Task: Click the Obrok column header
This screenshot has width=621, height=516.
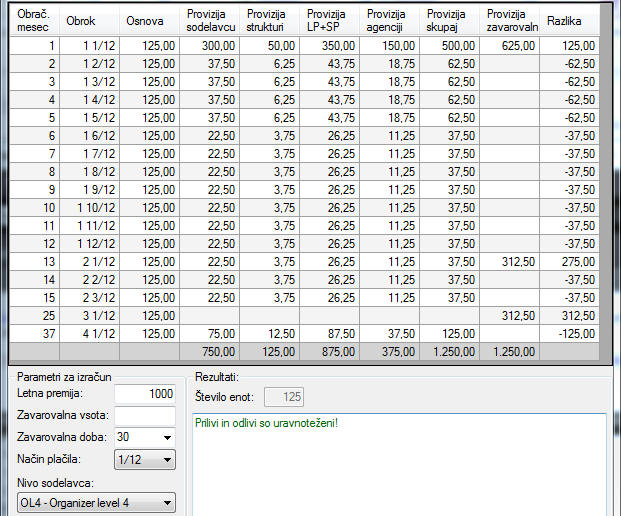Action: click(88, 20)
